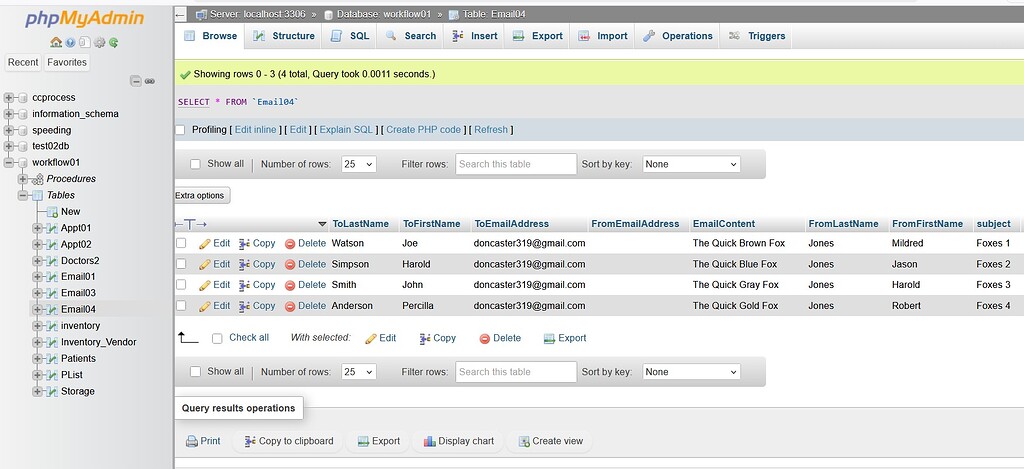Open the Triggers tab
This screenshot has width=1024, height=469.
[756, 36]
